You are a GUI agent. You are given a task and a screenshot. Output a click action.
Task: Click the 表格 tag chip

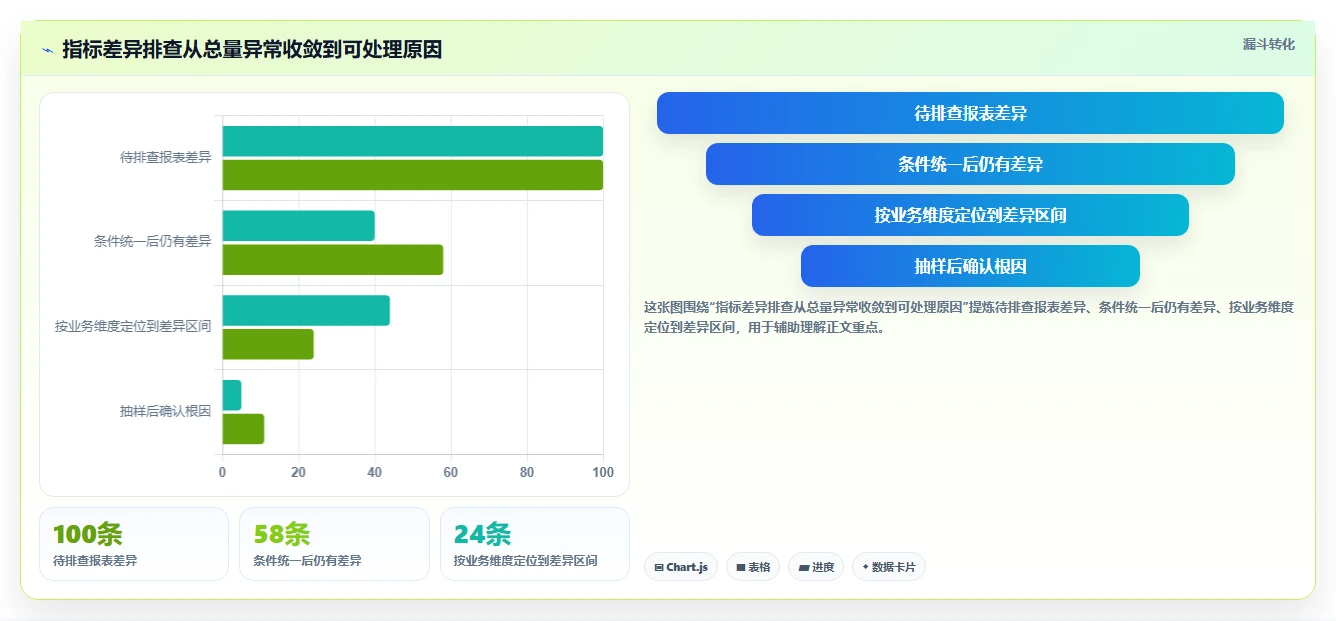pos(753,567)
